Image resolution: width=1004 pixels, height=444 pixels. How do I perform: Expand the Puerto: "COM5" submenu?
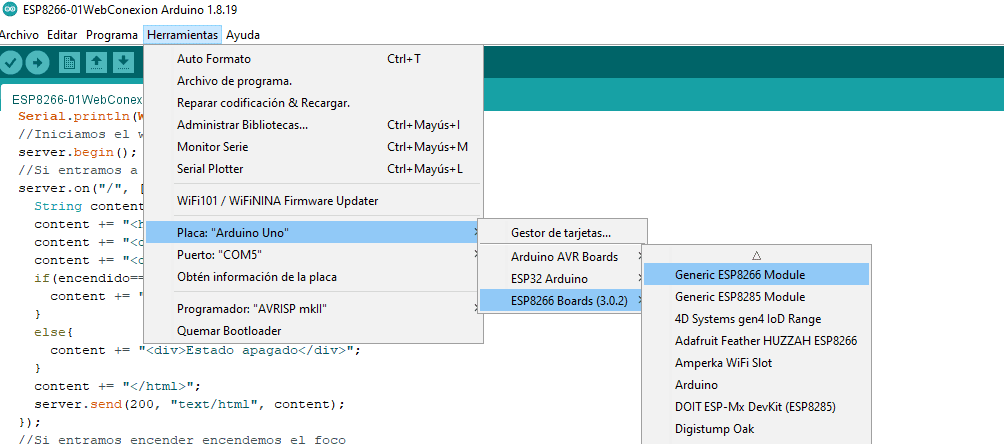click(x=313, y=254)
